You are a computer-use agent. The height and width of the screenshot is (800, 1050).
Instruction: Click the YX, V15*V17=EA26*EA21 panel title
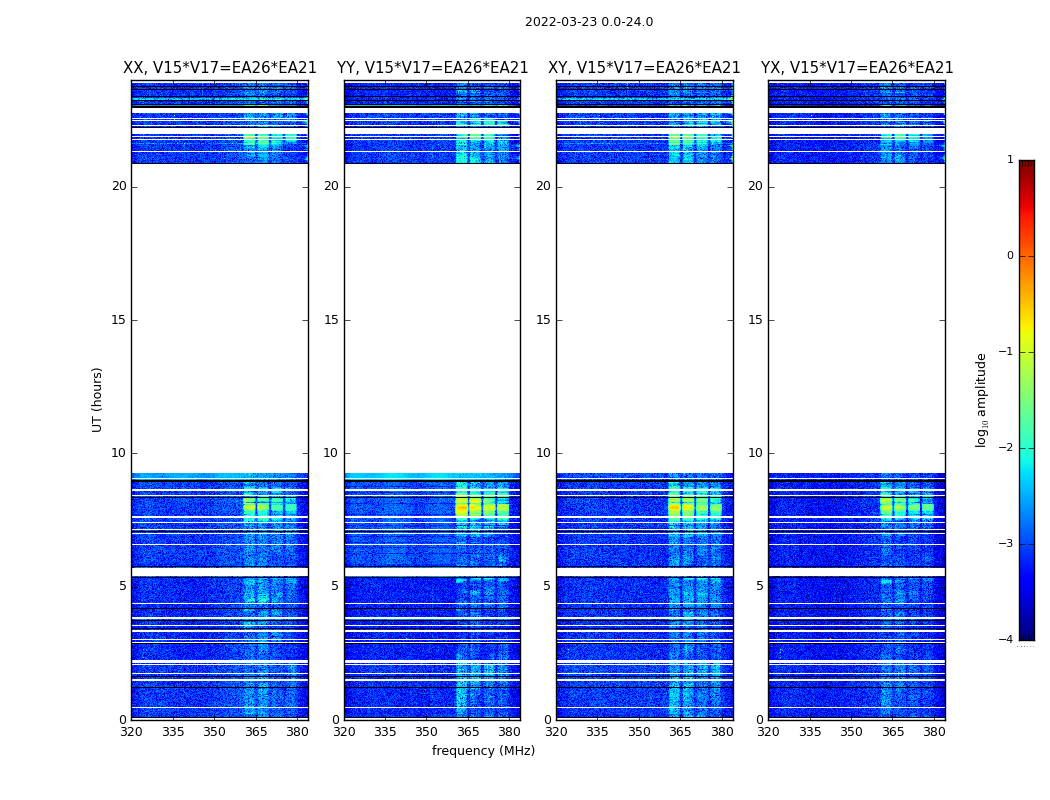[x=856, y=68]
